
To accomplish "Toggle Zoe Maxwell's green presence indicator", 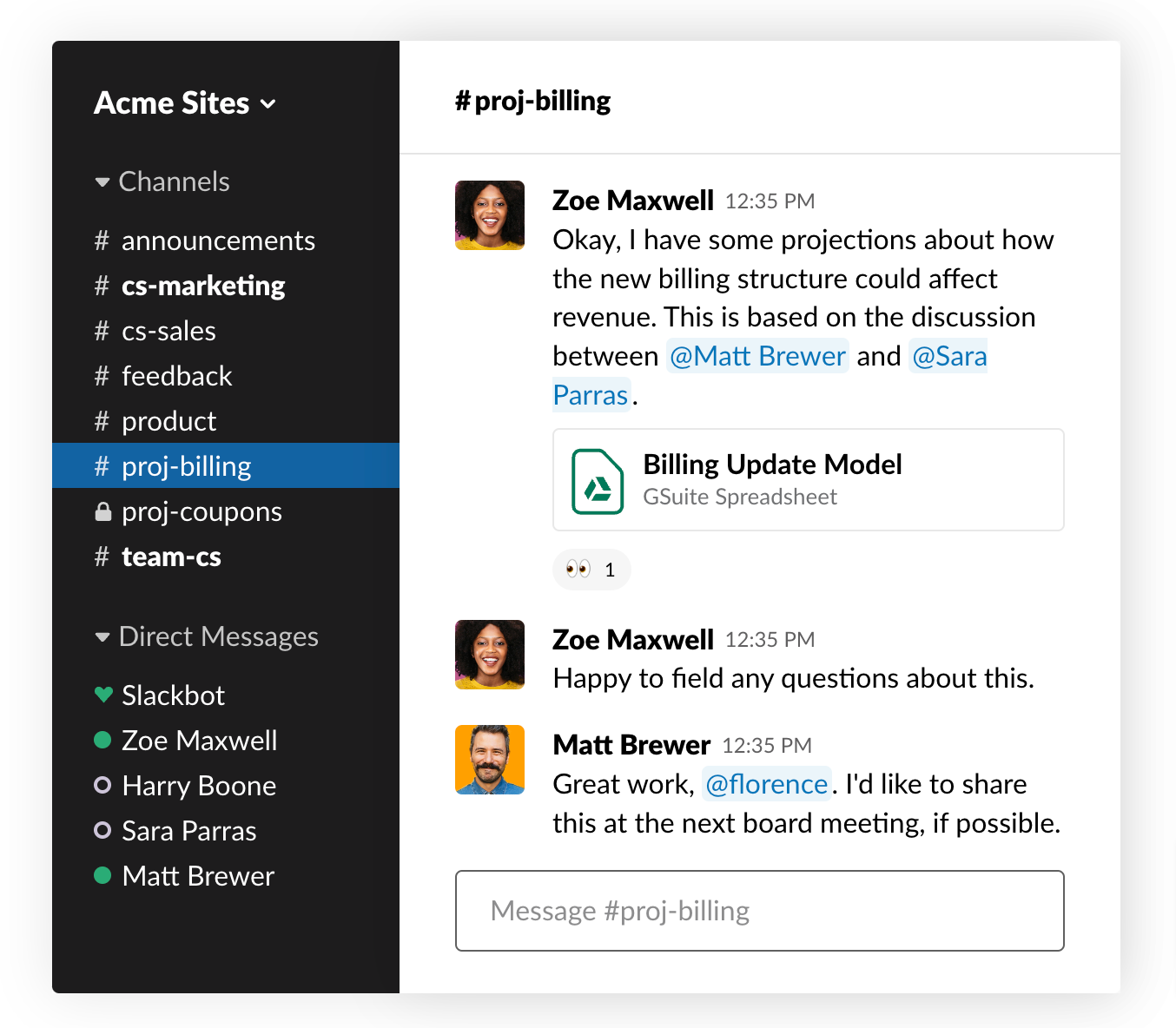I will click(x=102, y=741).
